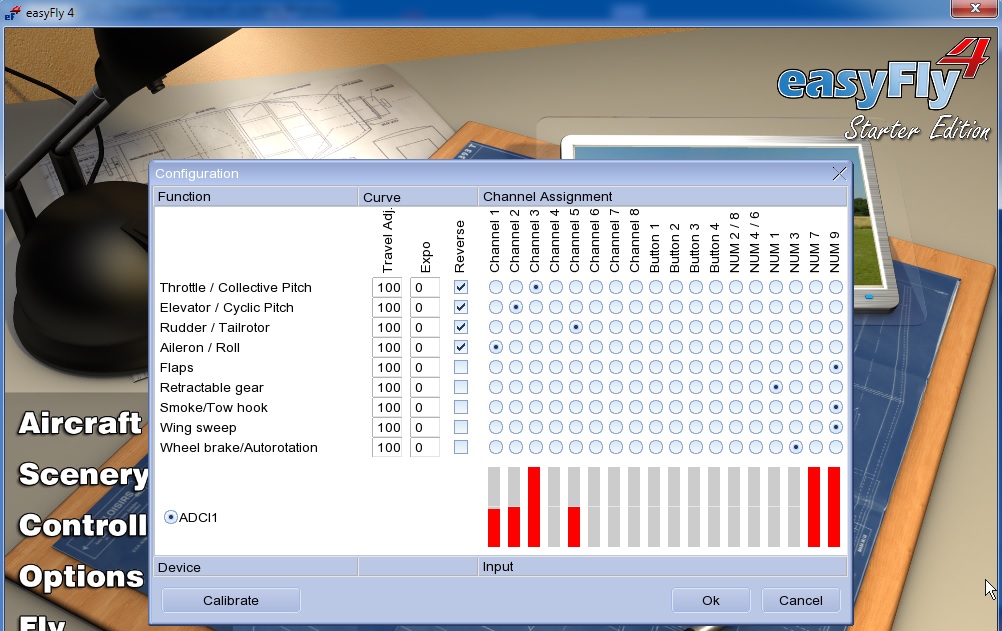
Task: Click Travel Adj. field for Retractable gear
Action: (x=387, y=387)
